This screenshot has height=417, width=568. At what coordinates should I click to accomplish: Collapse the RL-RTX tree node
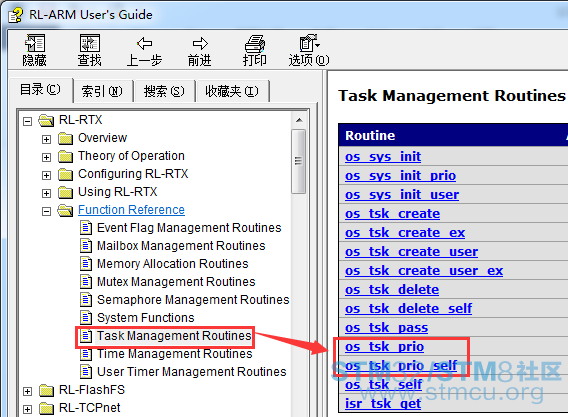(x=28, y=121)
